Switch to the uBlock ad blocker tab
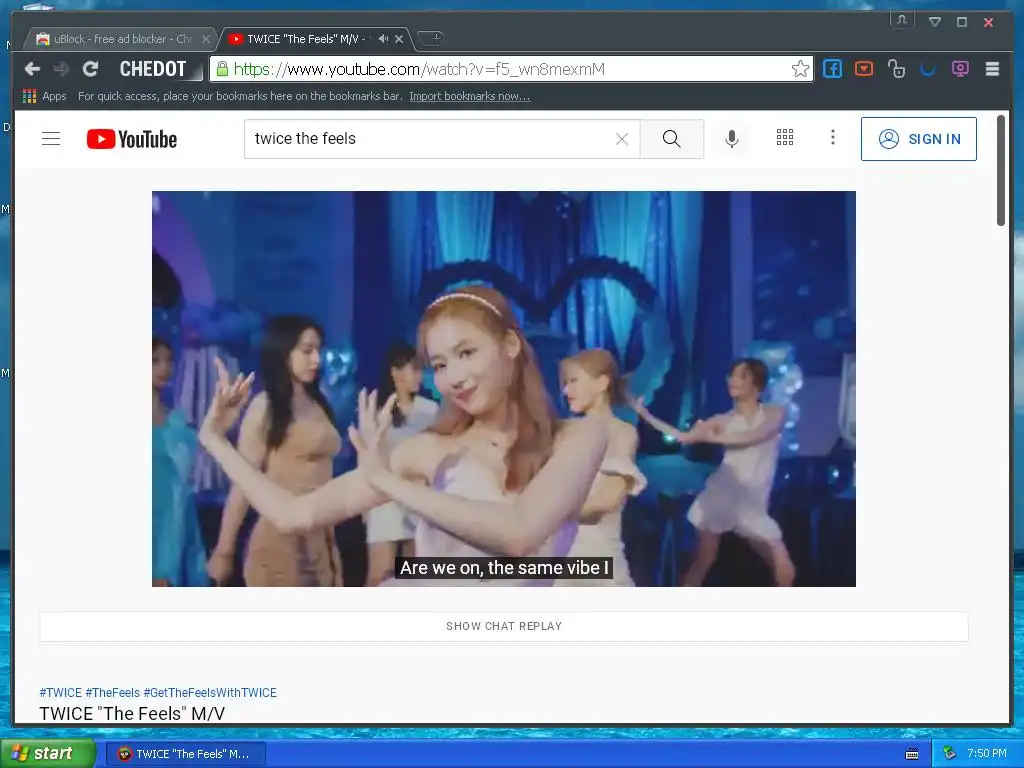The width and height of the screenshot is (1024, 768). pyautogui.click(x=121, y=39)
